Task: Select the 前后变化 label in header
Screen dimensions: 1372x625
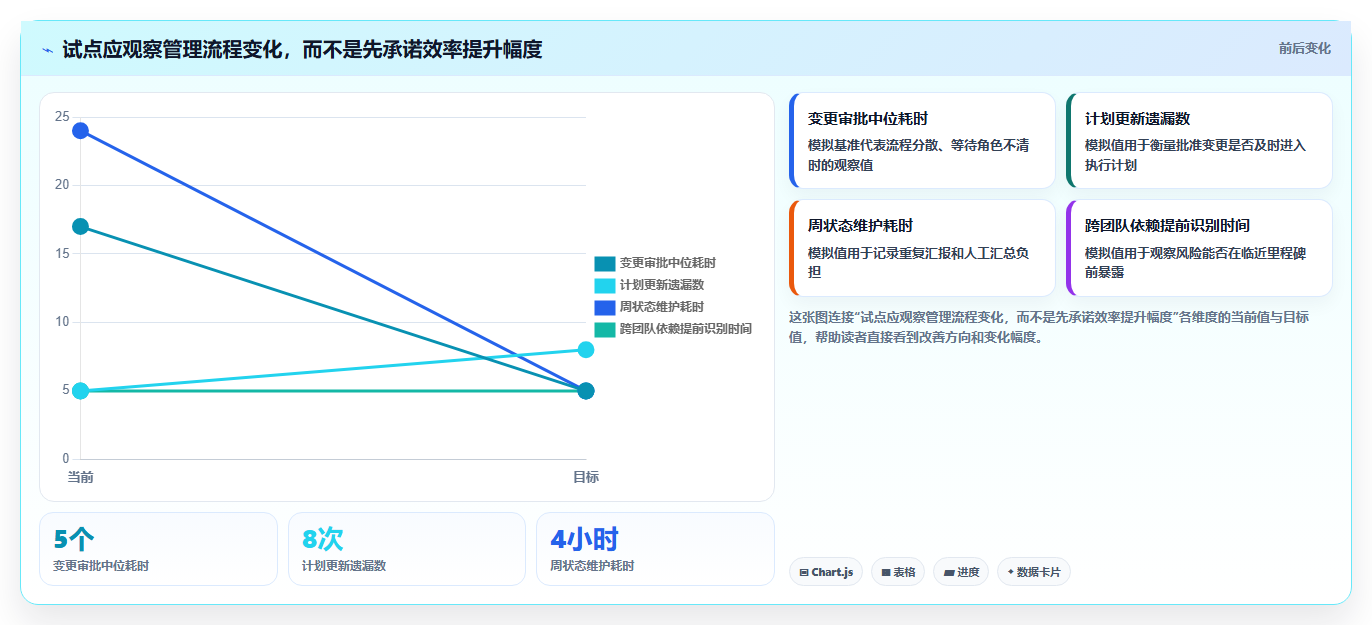Action: (x=1304, y=48)
